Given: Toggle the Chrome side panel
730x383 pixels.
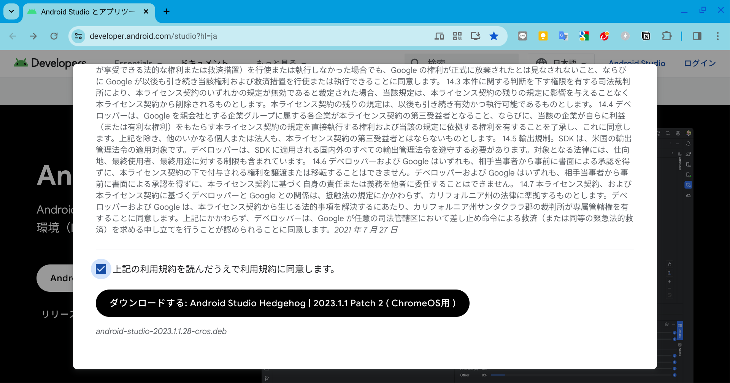Looking at the screenshot, I should pyautogui.click(x=697, y=36).
